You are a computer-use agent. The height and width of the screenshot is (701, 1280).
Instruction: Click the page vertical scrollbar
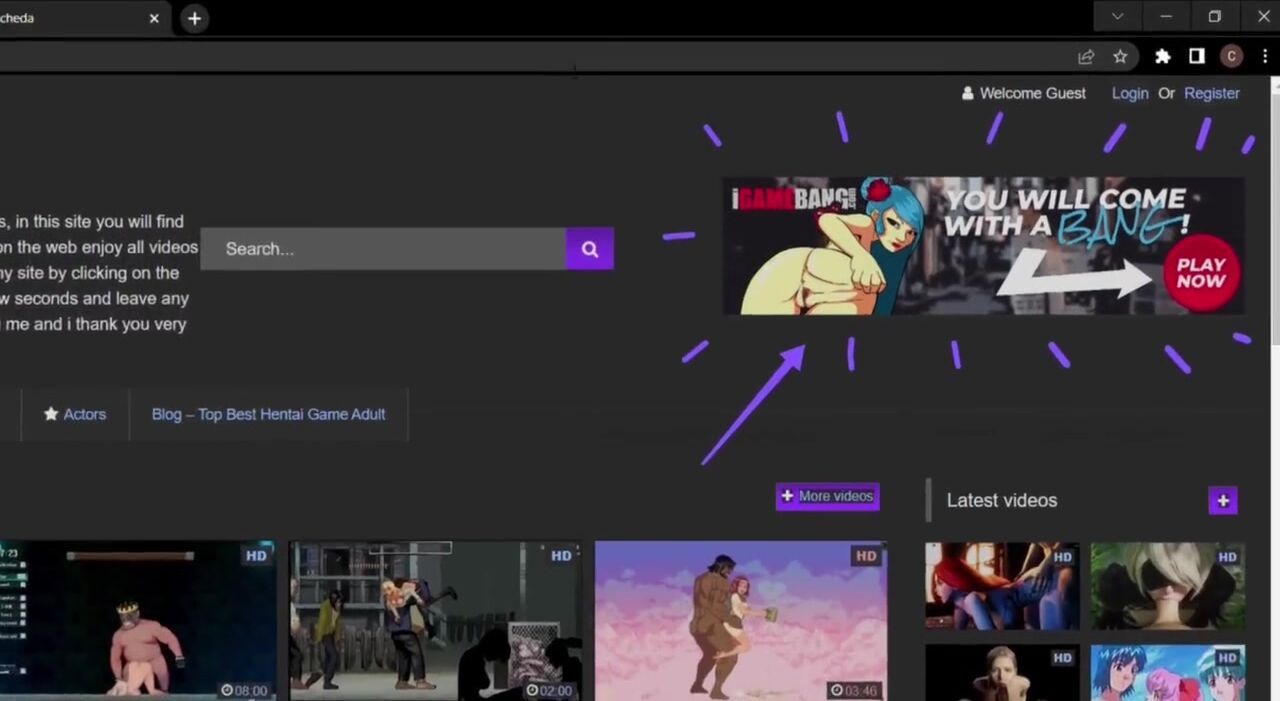(1272, 300)
